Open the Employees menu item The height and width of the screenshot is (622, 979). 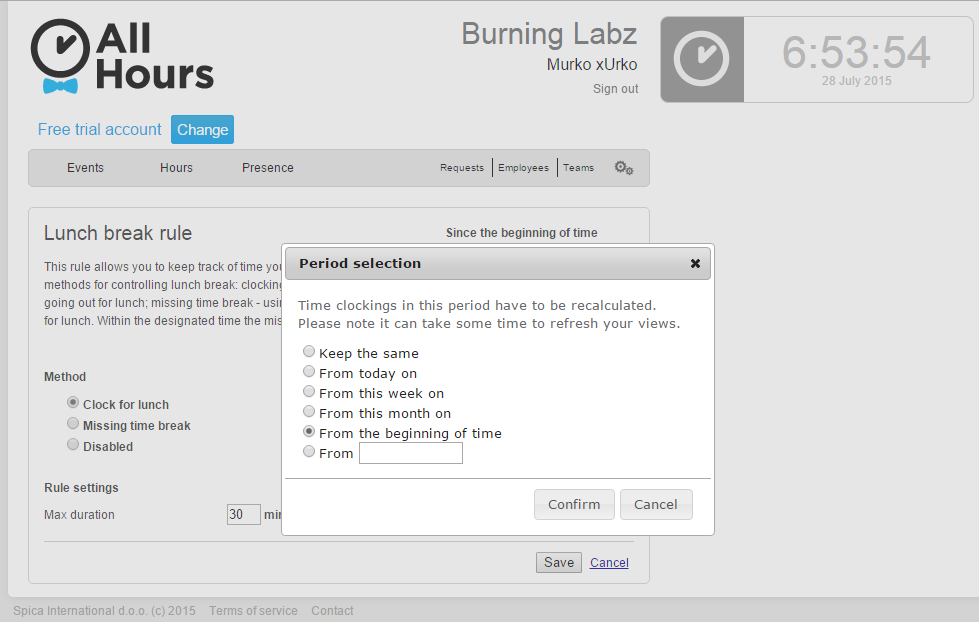(x=523, y=168)
